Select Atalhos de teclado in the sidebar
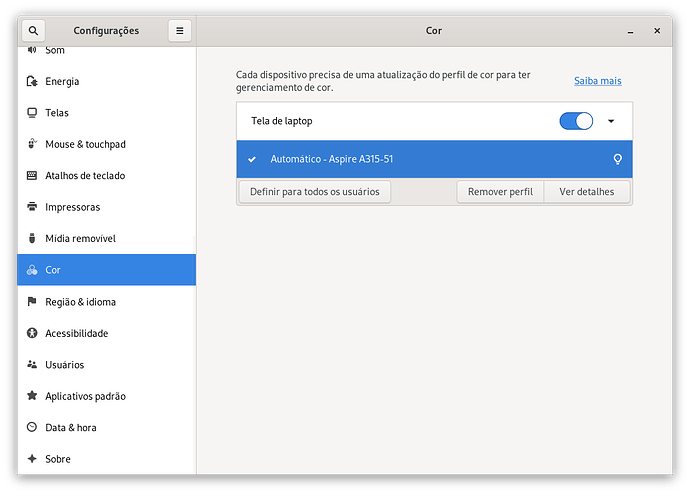Screen dimensions: 690x494 106,176
